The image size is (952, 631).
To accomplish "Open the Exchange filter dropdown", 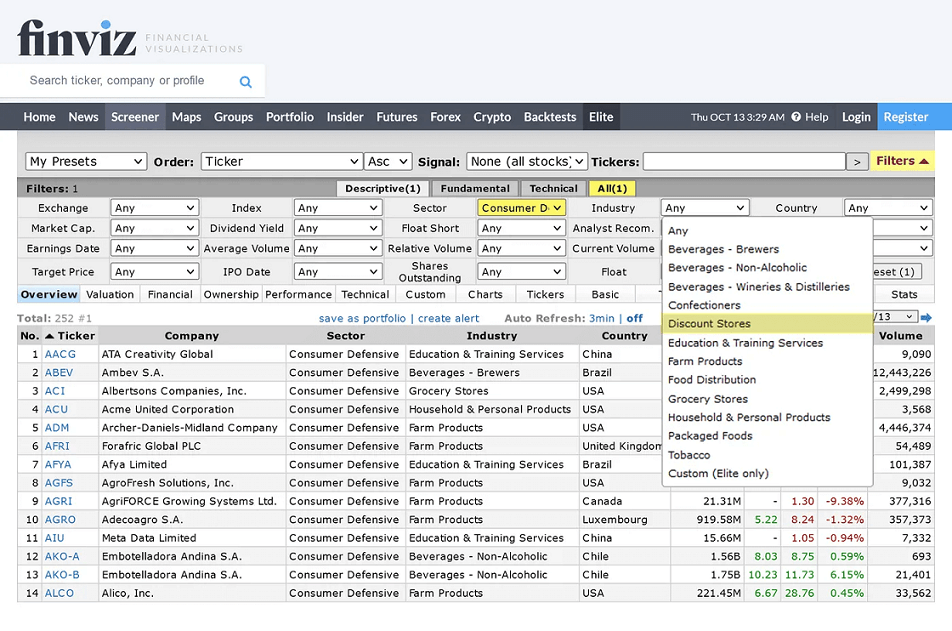I will [154, 208].
